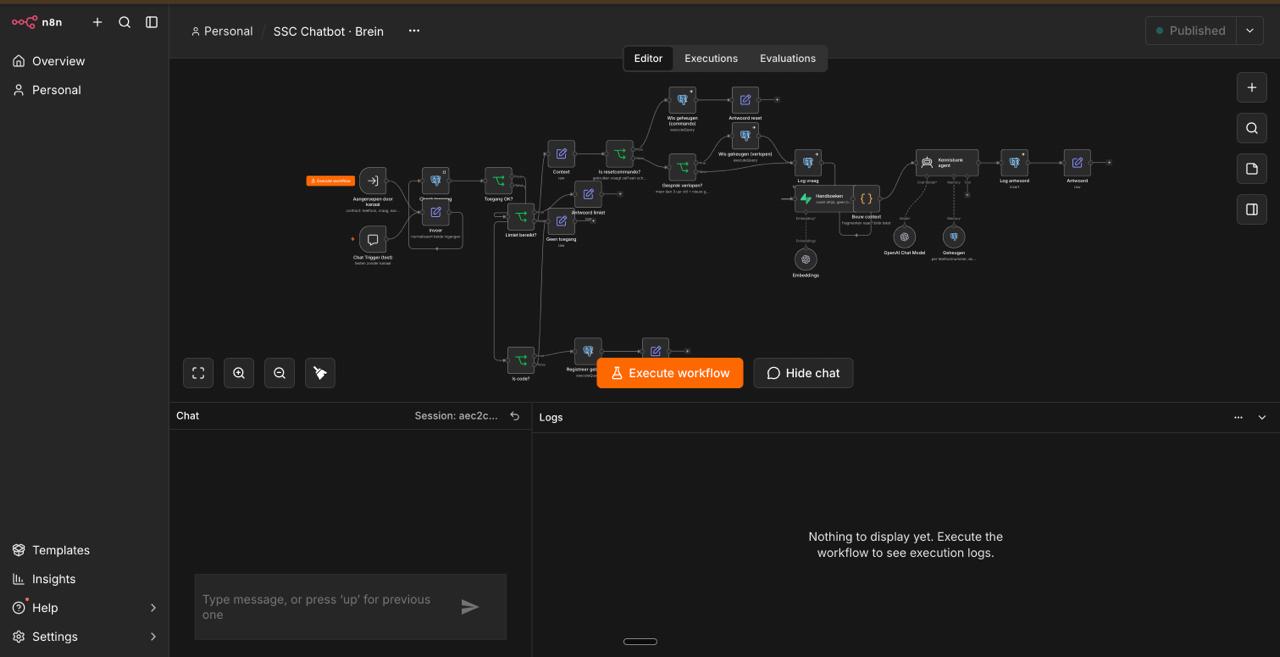Select Kennisbank agent node
The width and height of the screenshot is (1280, 657).
coord(947,163)
